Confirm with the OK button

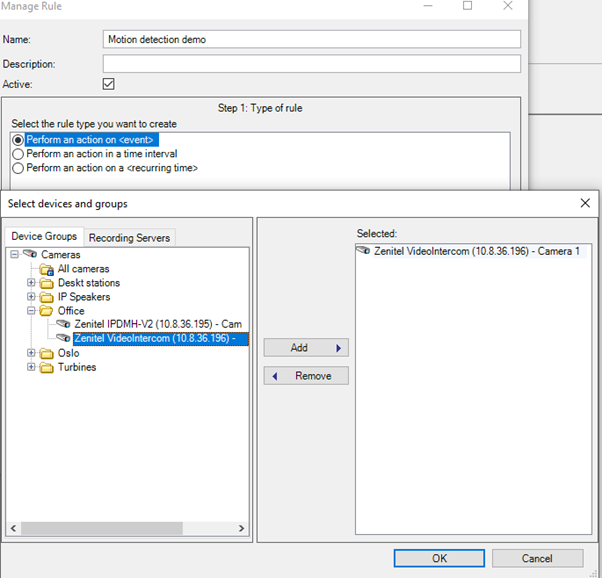click(x=439, y=558)
